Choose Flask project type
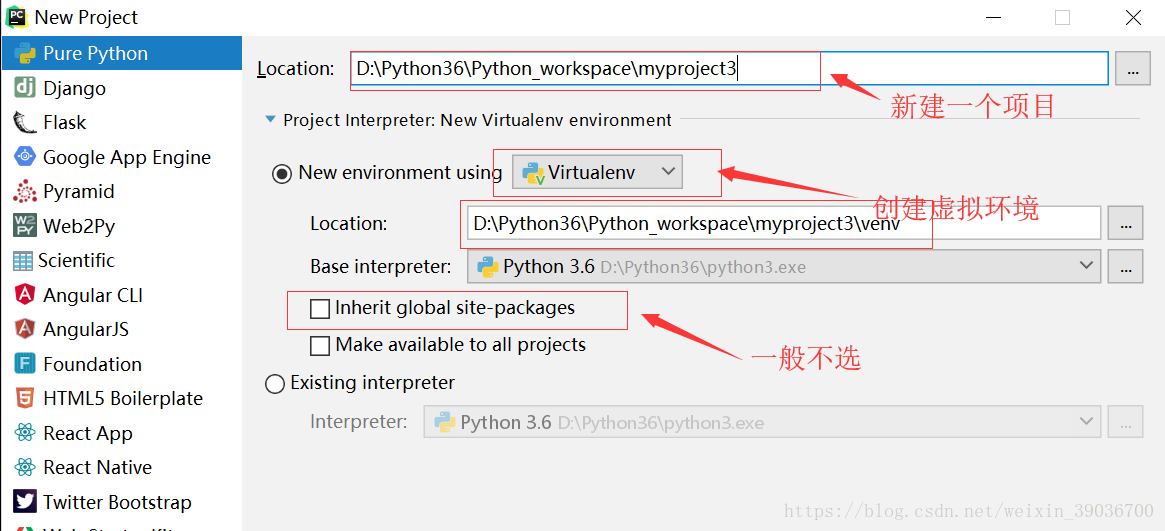 click(x=121, y=123)
